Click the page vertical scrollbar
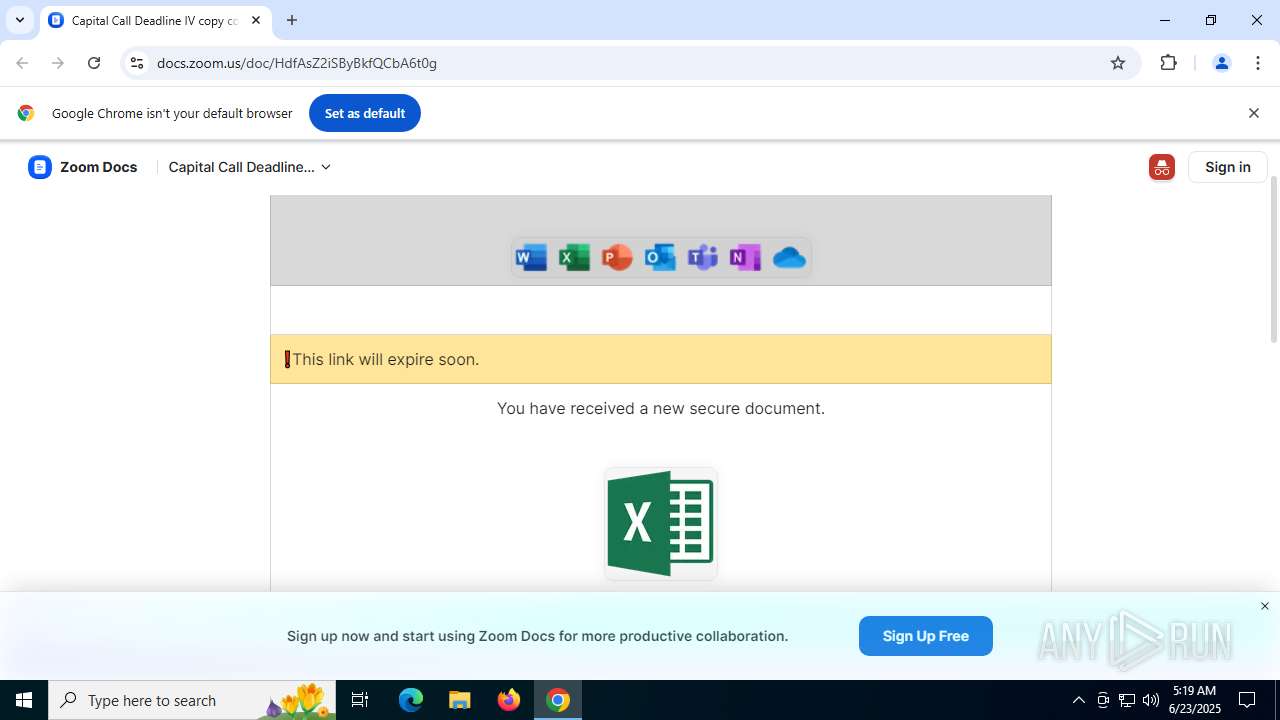The width and height of the screenshot is (1280, 720). pos(1274,260)
